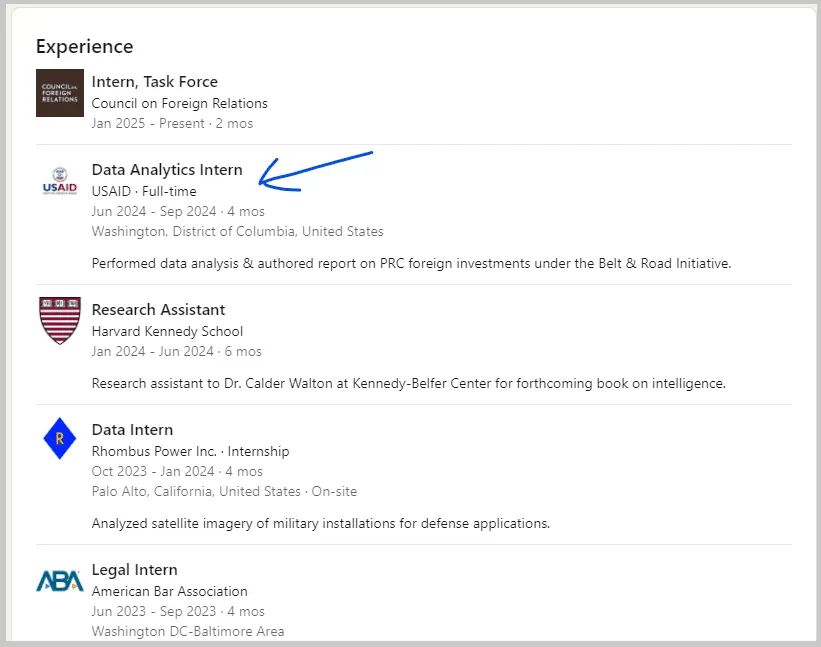Click the Council on Foreign Relations logo
Screen dimensions: 821x647
[59, 93]
